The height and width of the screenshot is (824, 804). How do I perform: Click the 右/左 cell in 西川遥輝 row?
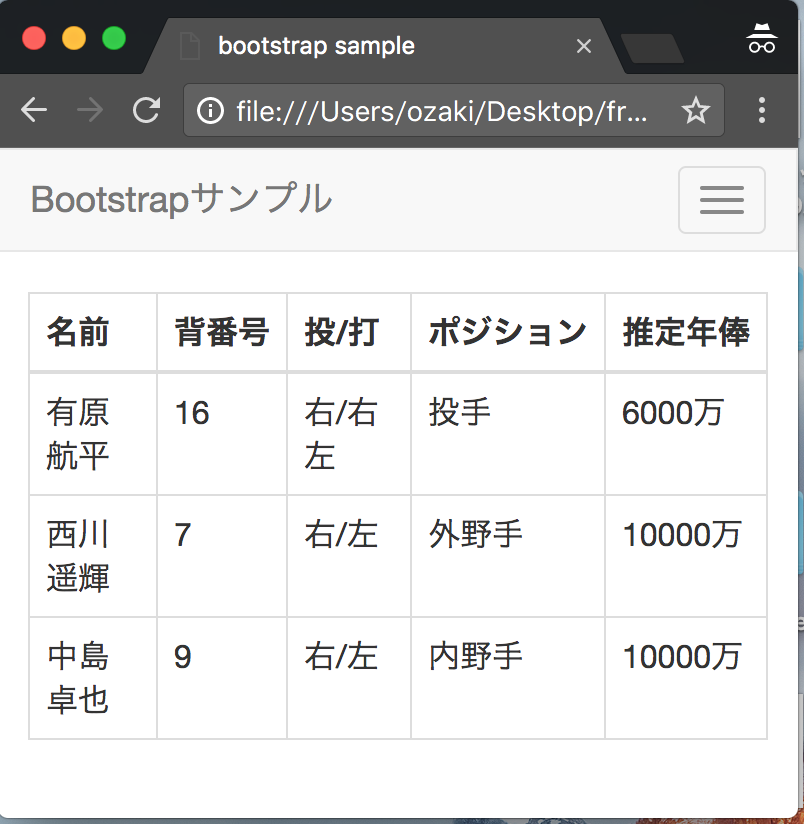[x=349, y=556]
